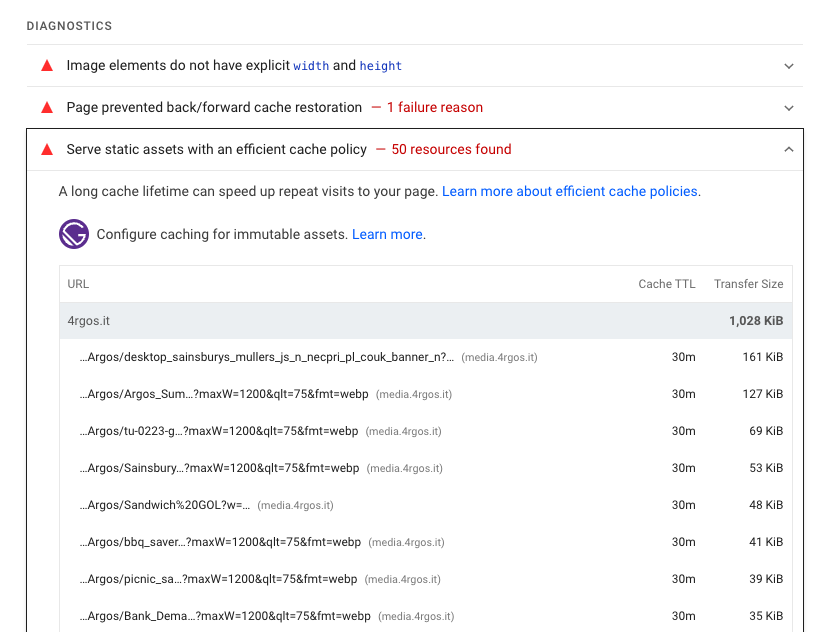Click the 1,028 KiB total transfer size

pos(756,321)
